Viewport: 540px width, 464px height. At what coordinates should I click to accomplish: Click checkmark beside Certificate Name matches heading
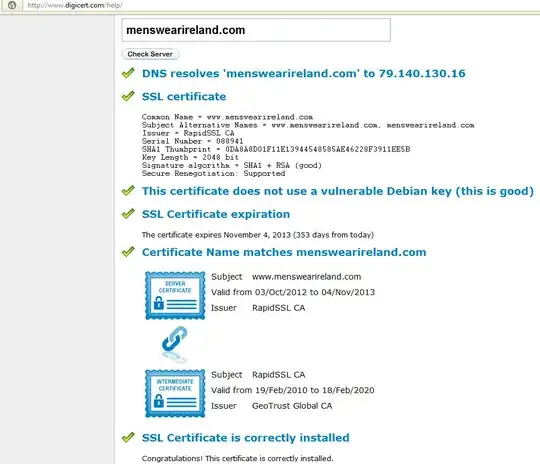(x=128, y=252)
